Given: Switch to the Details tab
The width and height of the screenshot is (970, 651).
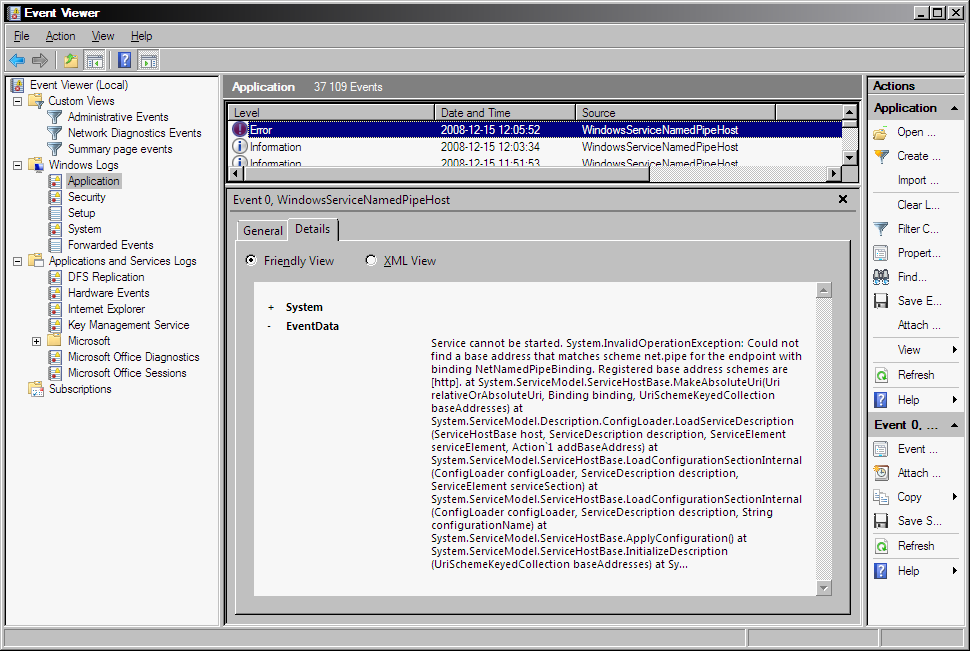Looking at the screenshot, I should tap(312, 229).
